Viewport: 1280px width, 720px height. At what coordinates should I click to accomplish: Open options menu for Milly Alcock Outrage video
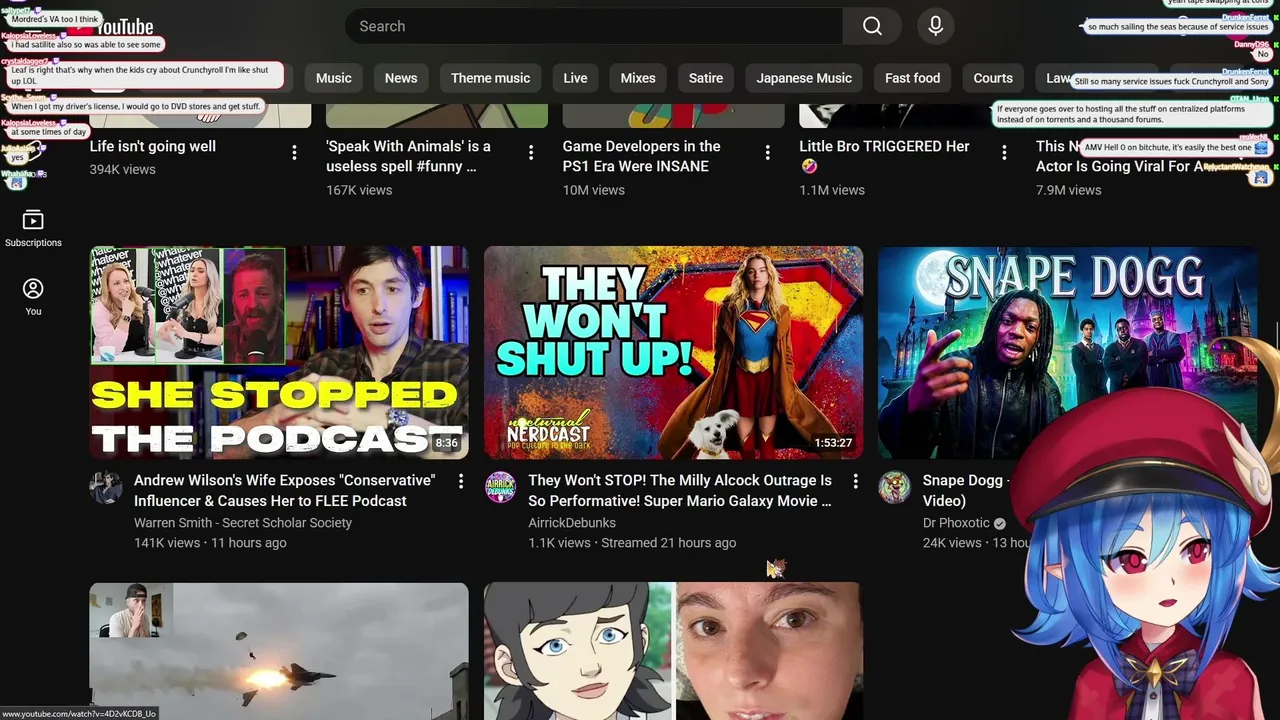855,482
